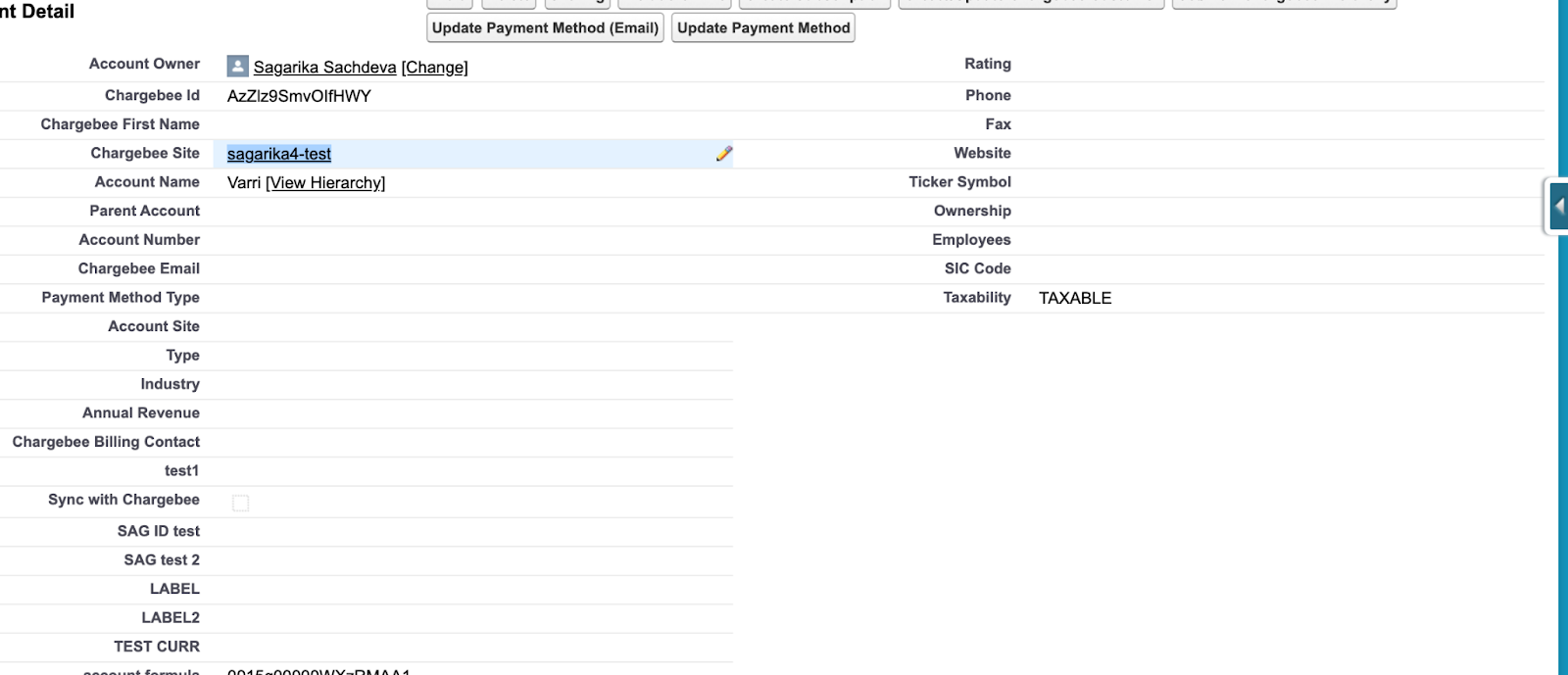Click the empty Annual Revenue field
Image resolution: width=1568 pixels, height=675 pixels.
470,413
